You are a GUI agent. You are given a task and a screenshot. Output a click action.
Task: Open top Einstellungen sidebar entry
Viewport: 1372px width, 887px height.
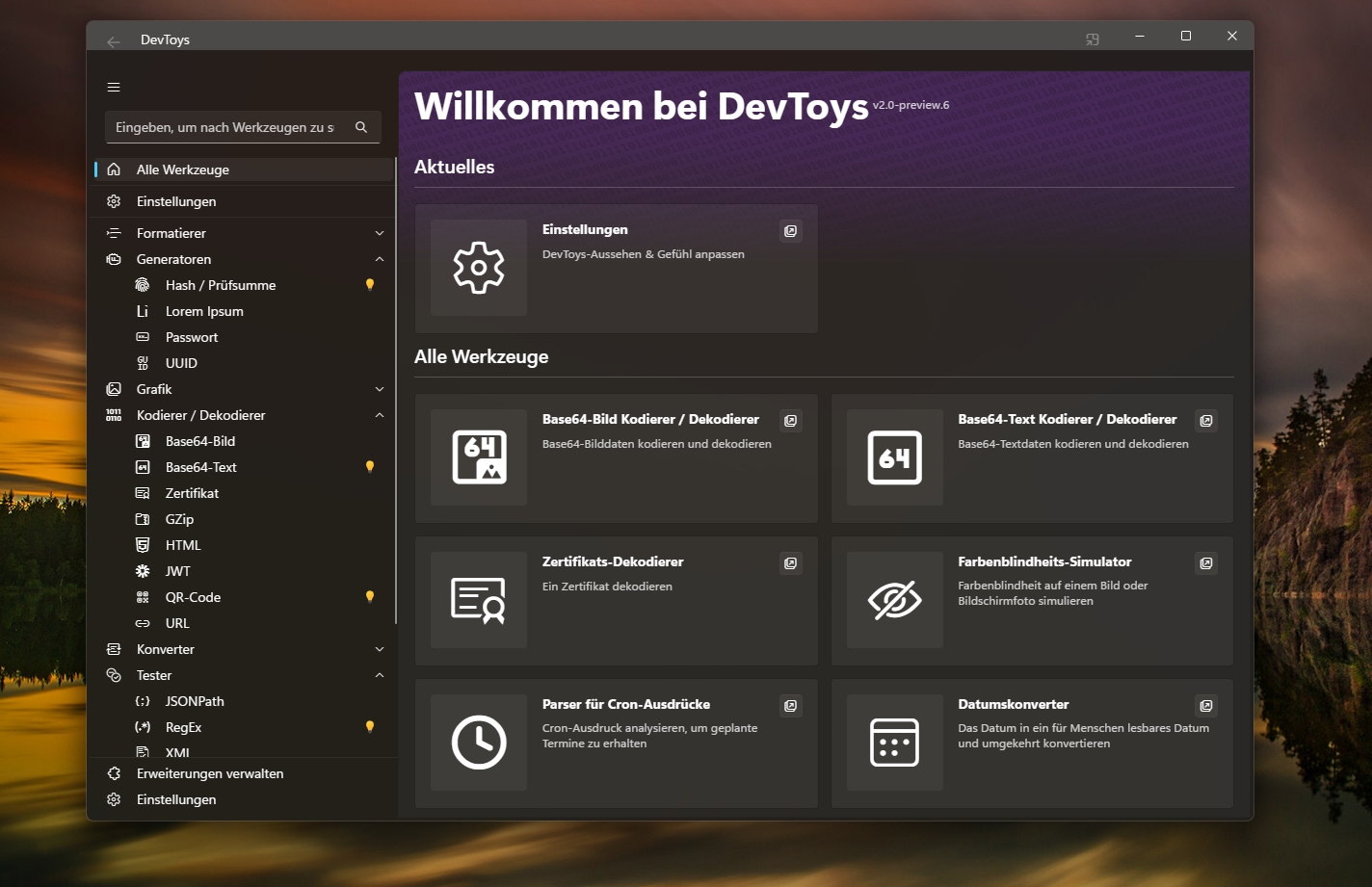pyautogui.click(x=245, y=201)
